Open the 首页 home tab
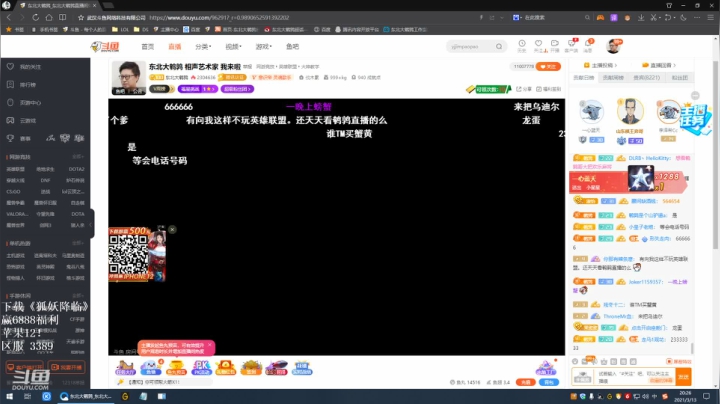This screenshot has width=720, height=404. click(147, 46)
